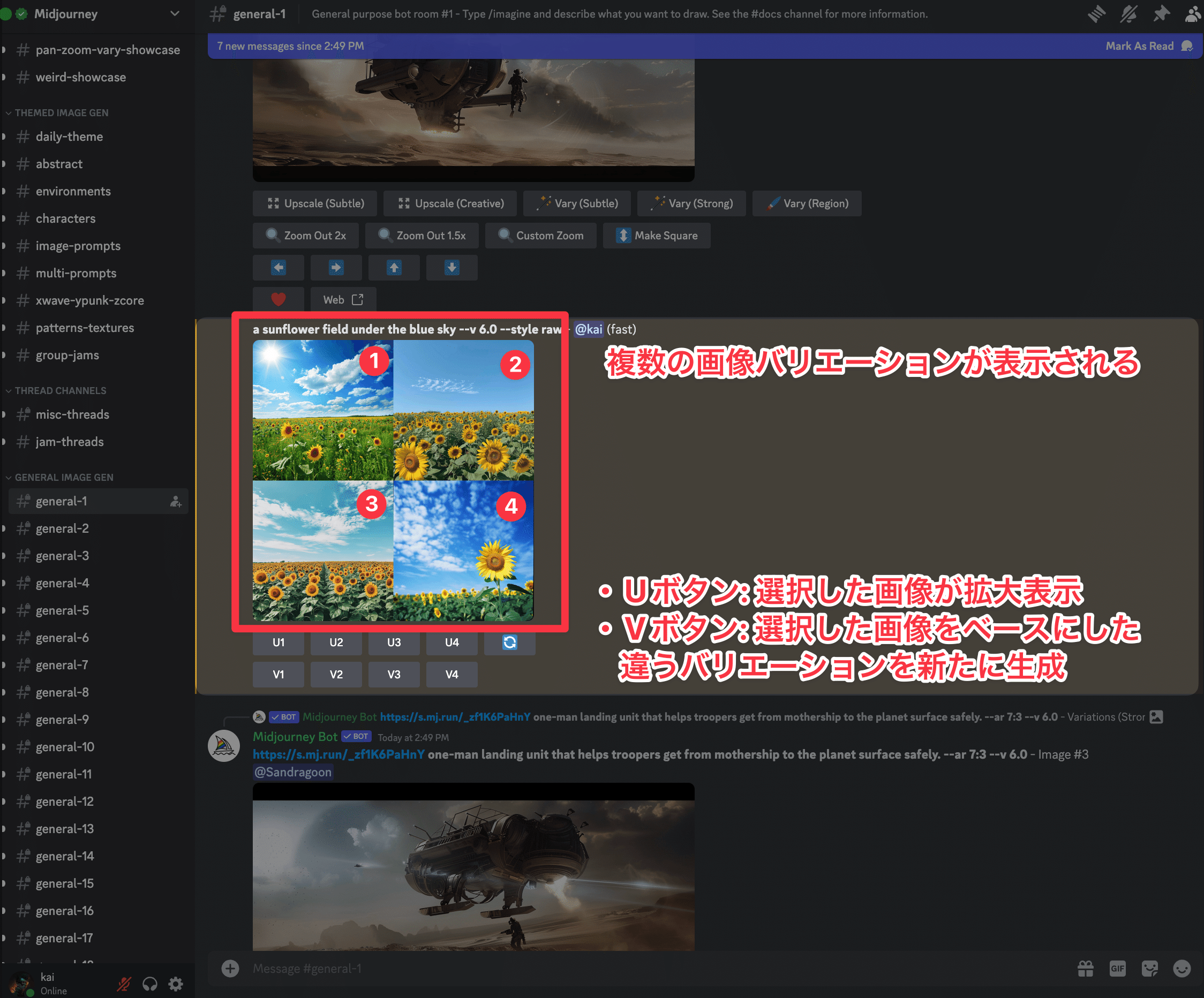Open the Midjourney server dropdown menu
Screen dimensions: 1204x998
click(174, 14)
